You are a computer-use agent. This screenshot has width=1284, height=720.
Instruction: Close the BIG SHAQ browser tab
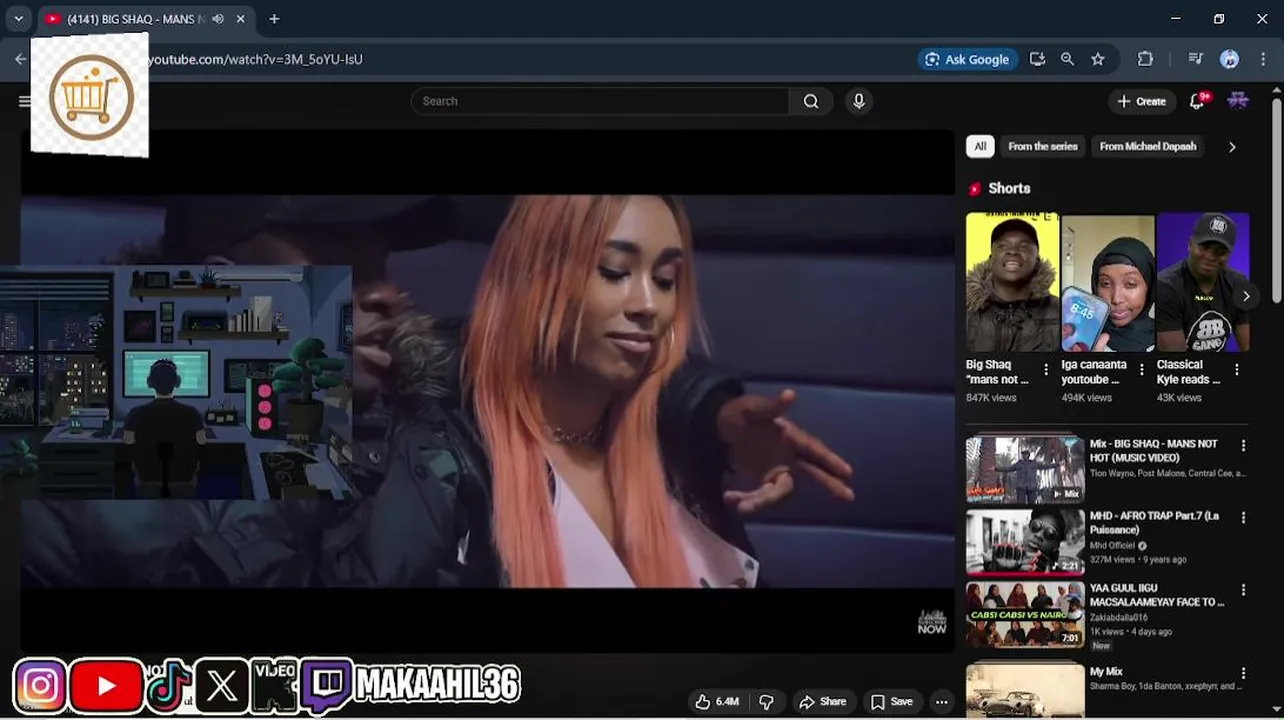pos(241,19)
